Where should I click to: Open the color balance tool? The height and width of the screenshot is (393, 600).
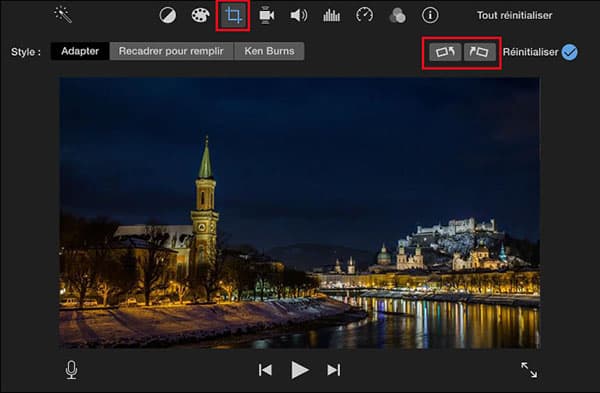(168, 15)
